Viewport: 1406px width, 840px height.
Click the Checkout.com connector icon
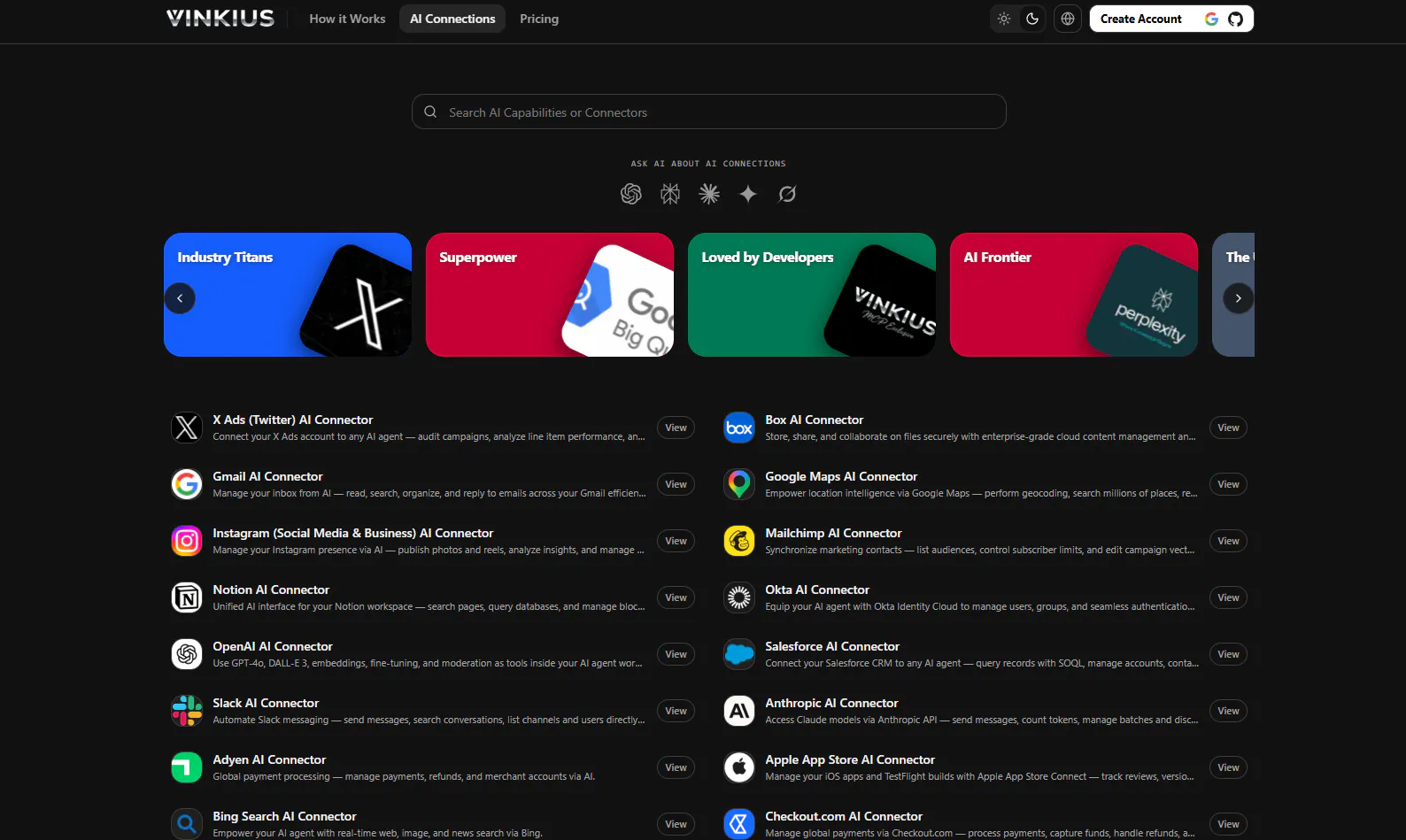739,824
